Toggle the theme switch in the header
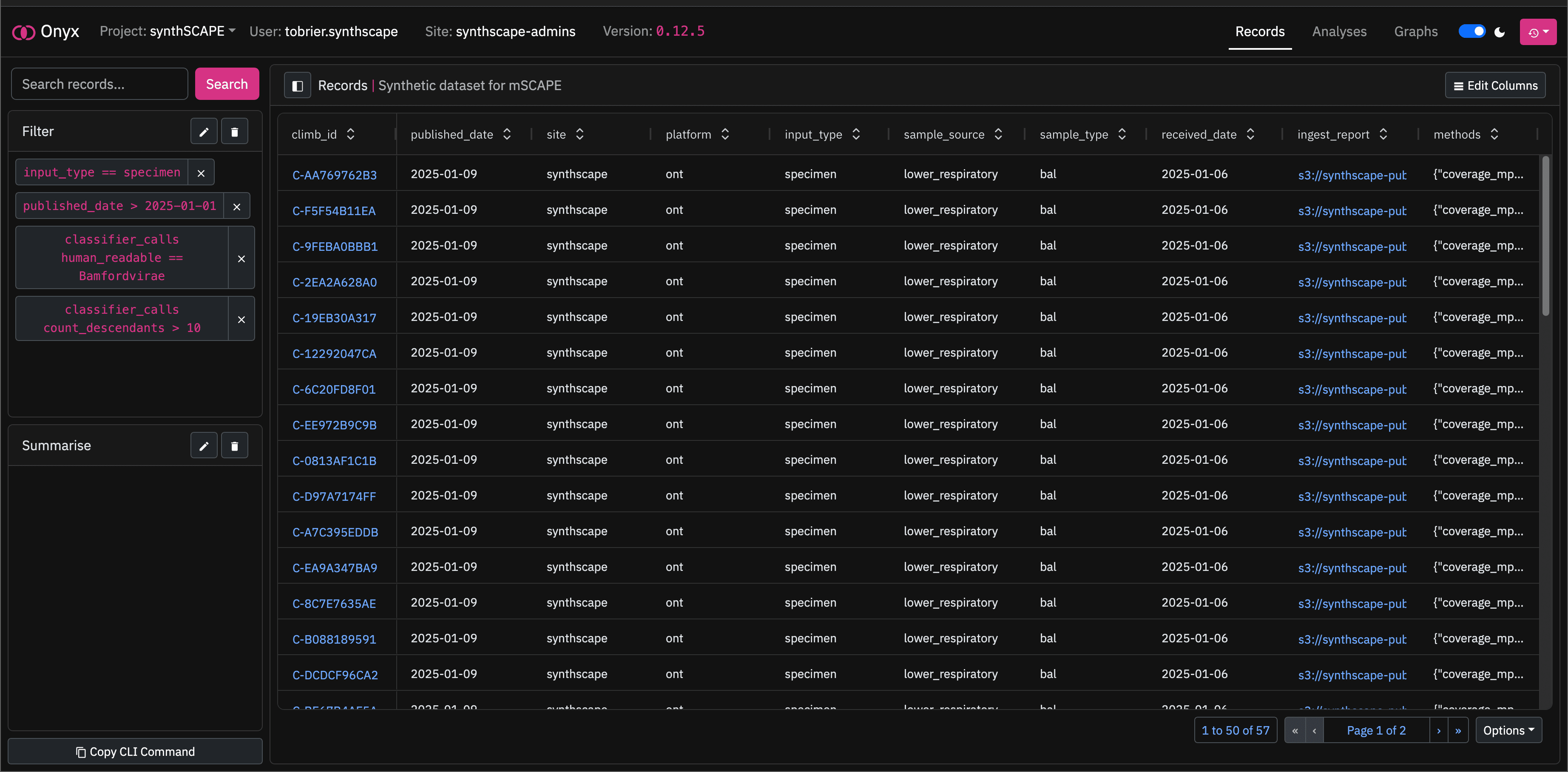 point(1472,31)
